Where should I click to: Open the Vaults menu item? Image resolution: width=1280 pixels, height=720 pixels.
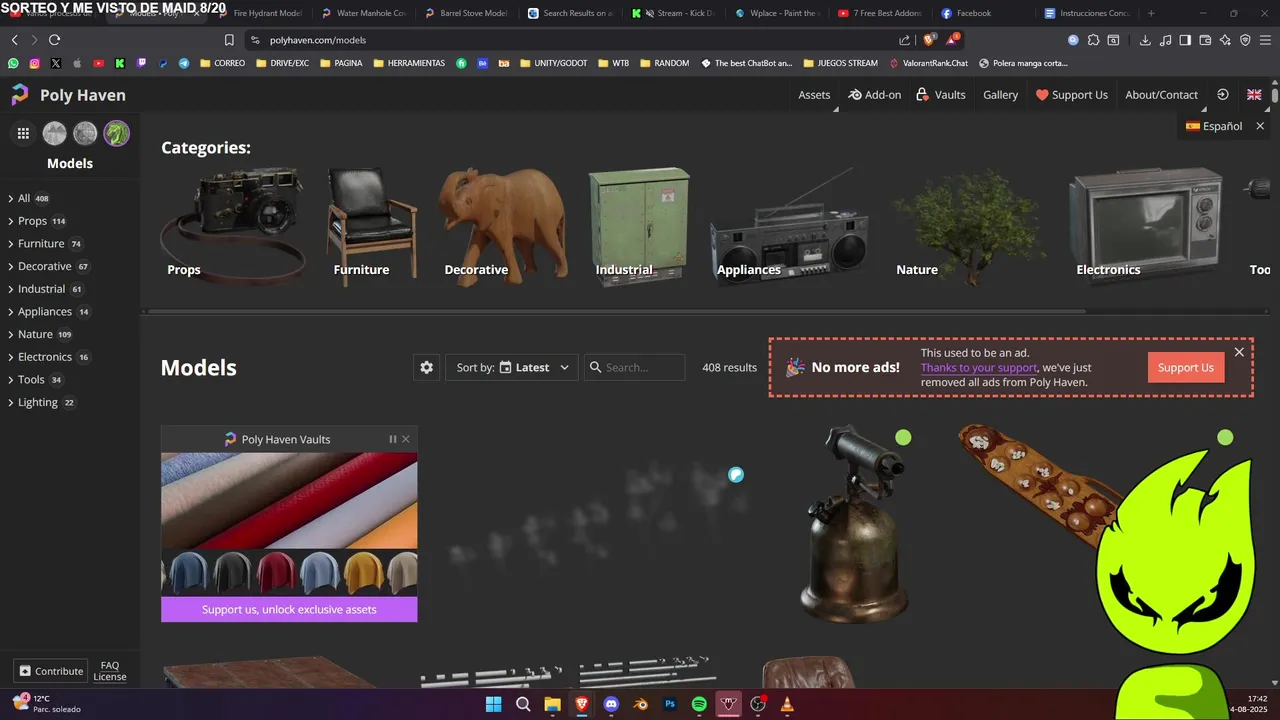(940, 95)
